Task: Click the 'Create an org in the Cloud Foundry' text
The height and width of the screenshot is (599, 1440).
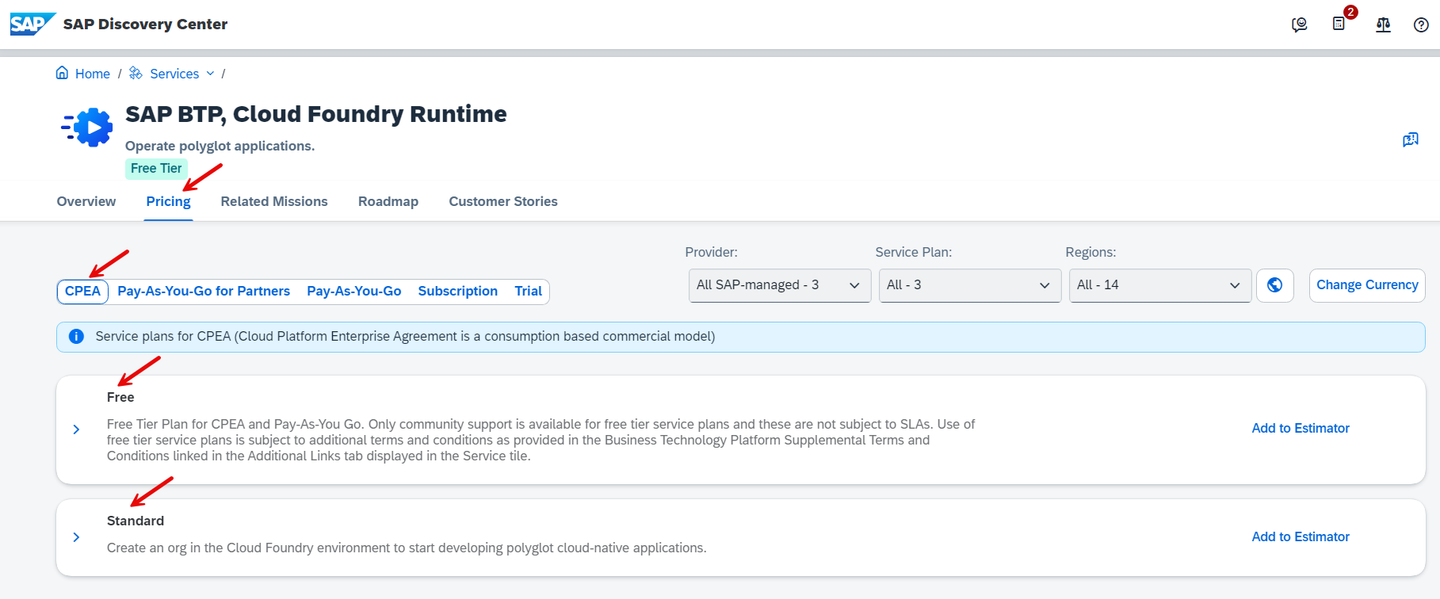Action: click(407, 548)
